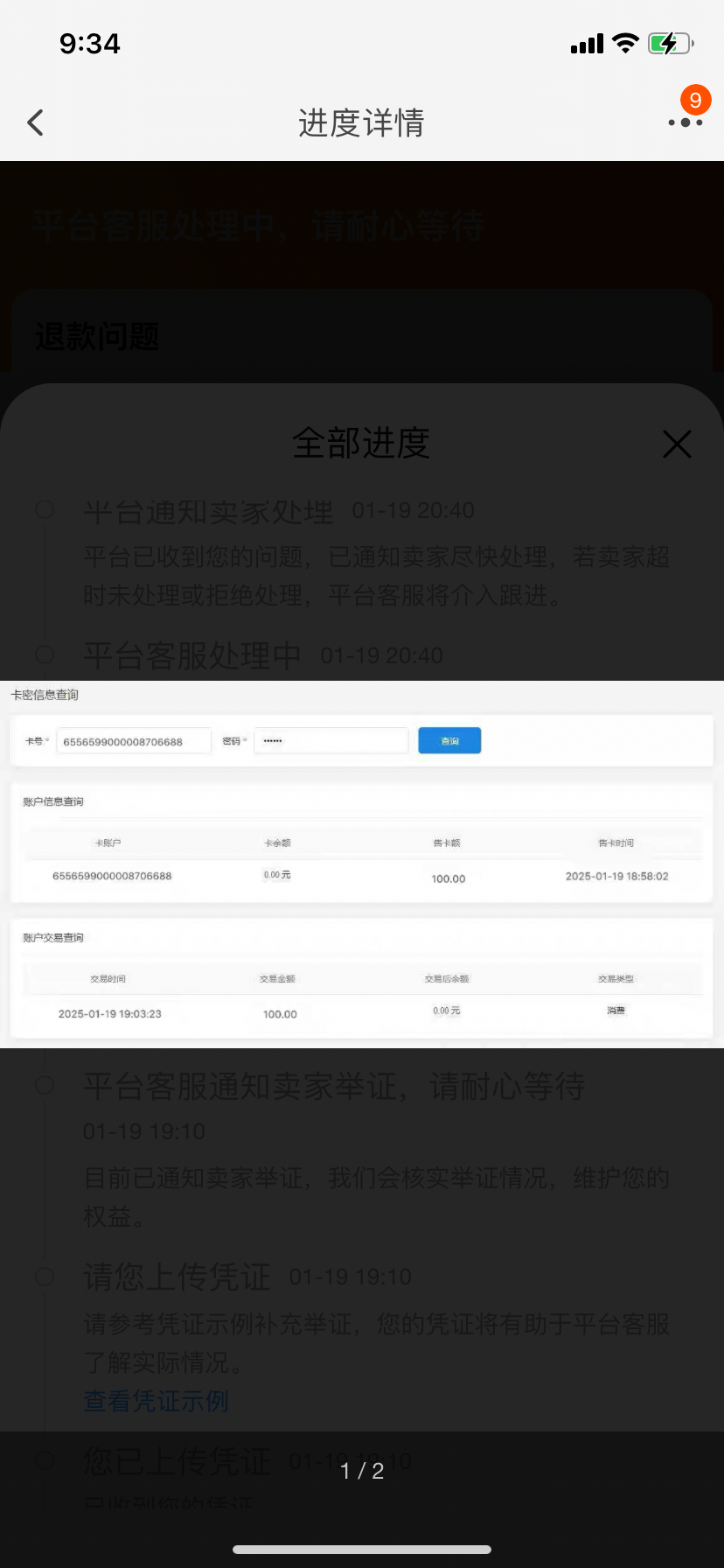Viewport: 724px width, 1568px height.
Task: Close the 全部进度 panel with X
Action: pos(677,444)
